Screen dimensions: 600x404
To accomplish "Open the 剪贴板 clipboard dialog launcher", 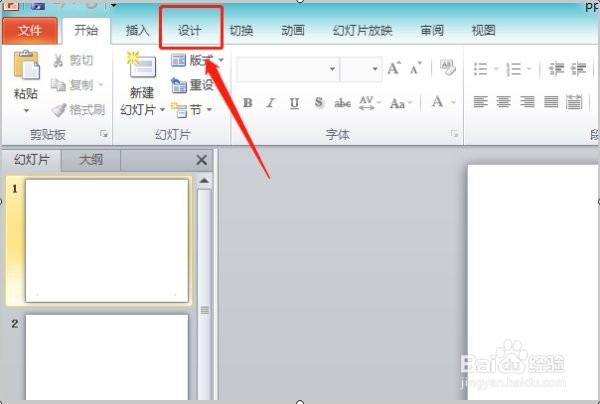I will [x=104, y=134].
